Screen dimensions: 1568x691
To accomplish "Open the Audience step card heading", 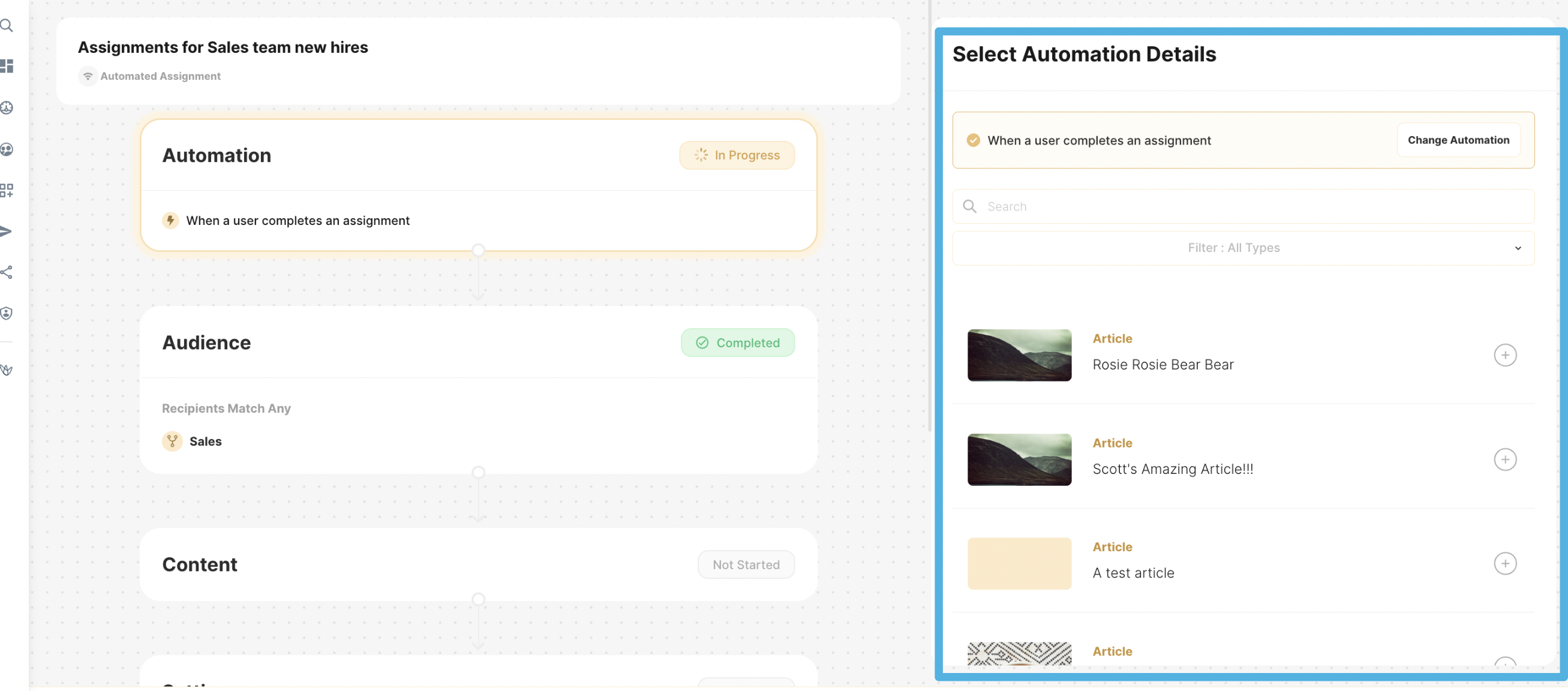I will [x=206, y=343].
